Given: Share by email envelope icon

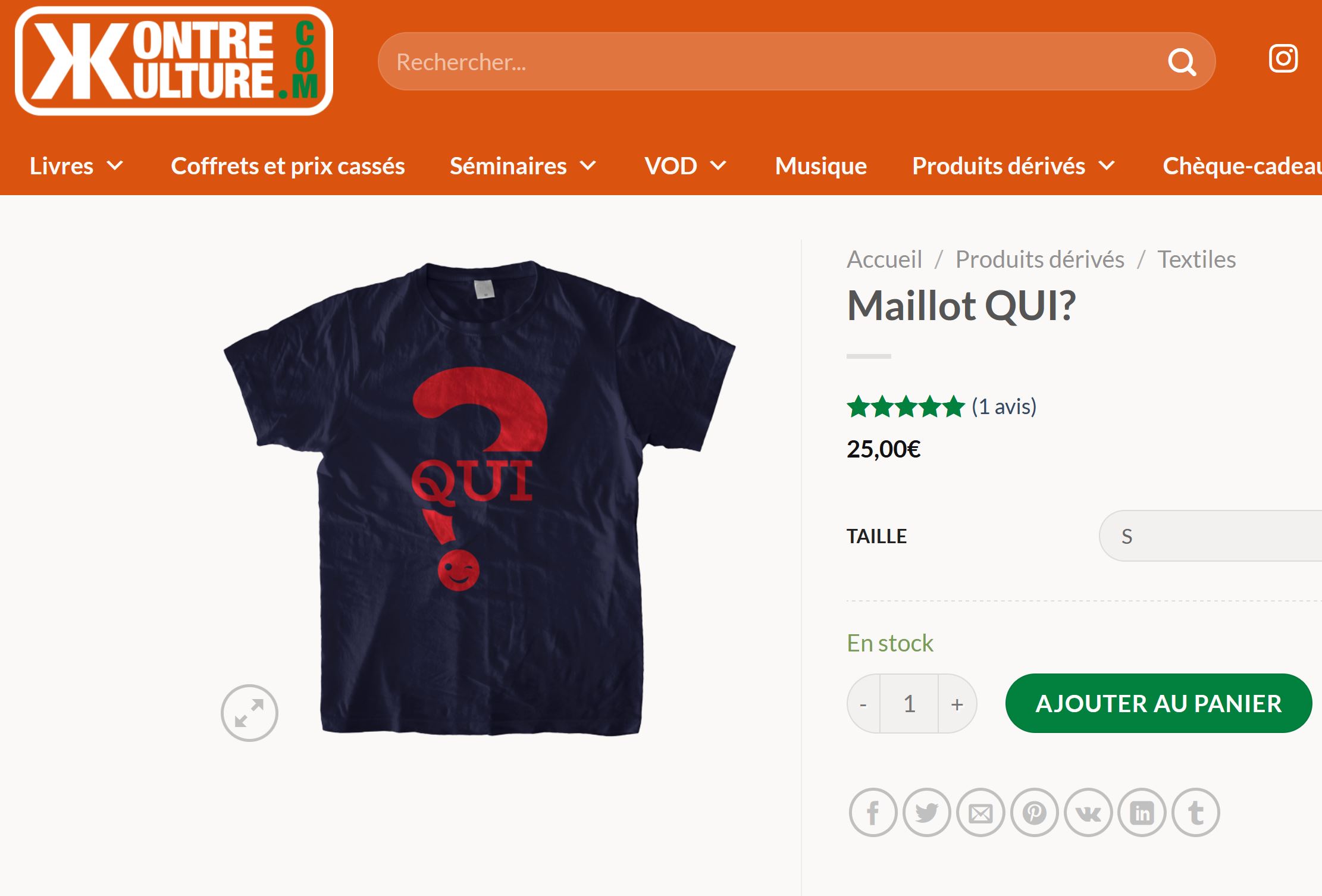Looking at the screenshot, I should [x=980, y=813].
